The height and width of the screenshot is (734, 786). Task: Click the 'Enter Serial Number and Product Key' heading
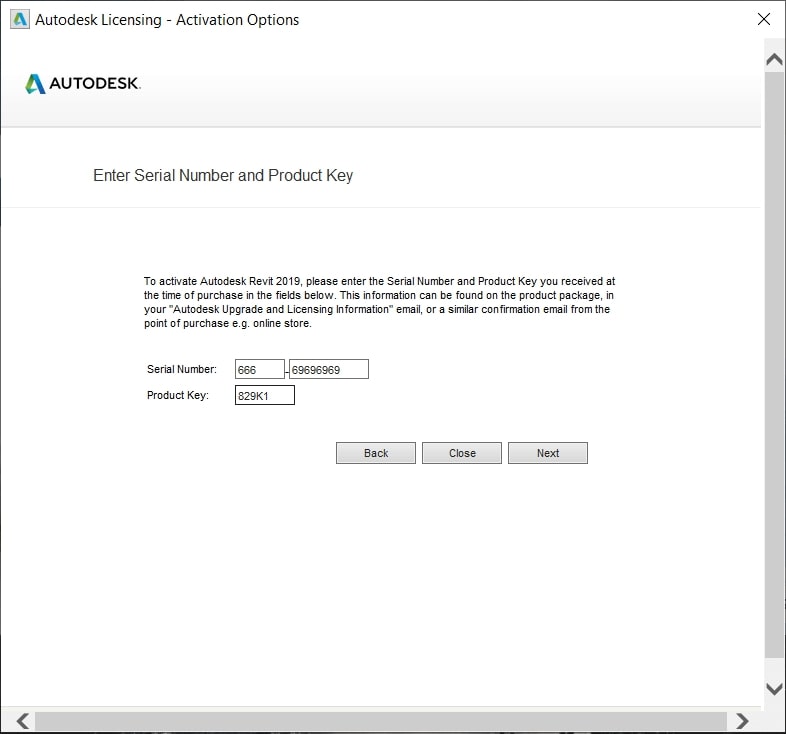pos(223,176)
